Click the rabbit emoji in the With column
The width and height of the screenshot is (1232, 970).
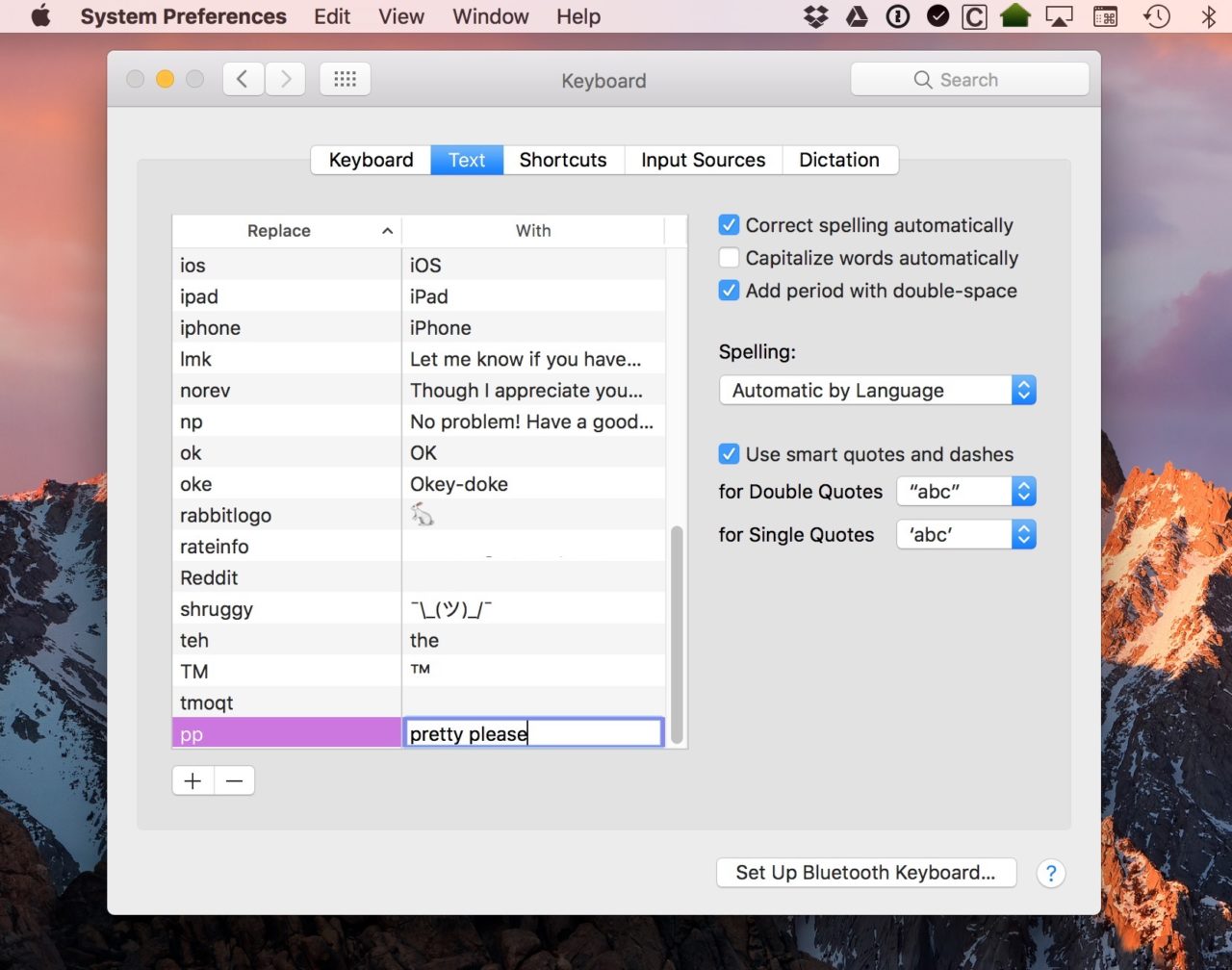coord(423,515)
